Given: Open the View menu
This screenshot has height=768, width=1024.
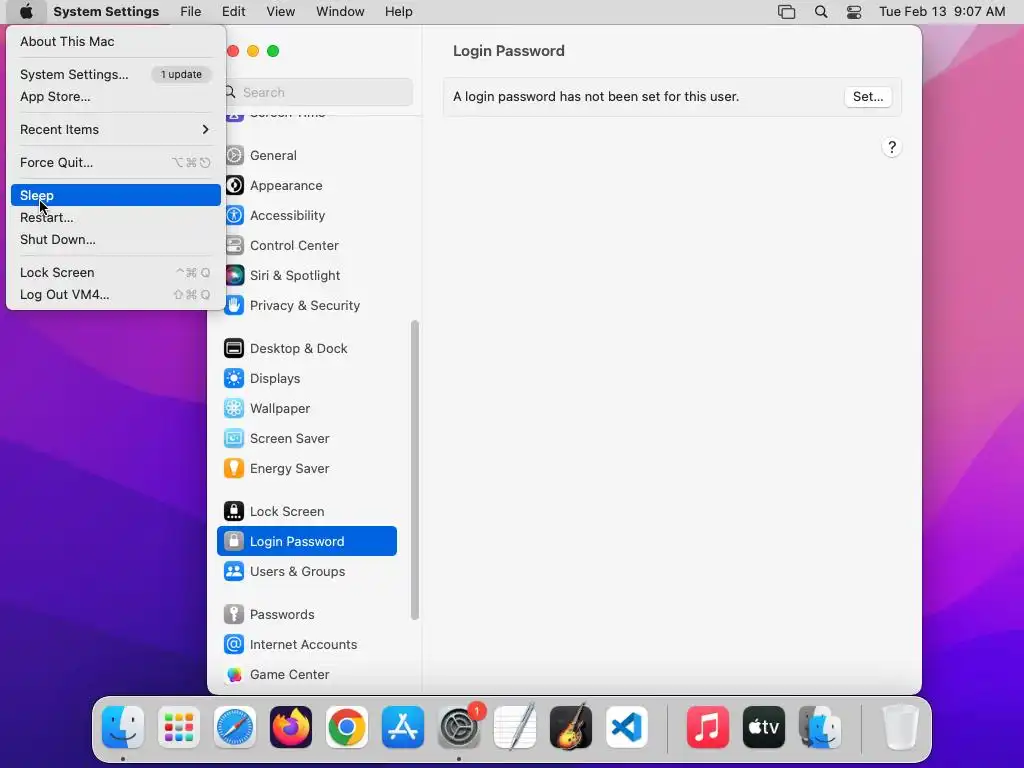Looking at the screenshot, I should click(281, 12).
